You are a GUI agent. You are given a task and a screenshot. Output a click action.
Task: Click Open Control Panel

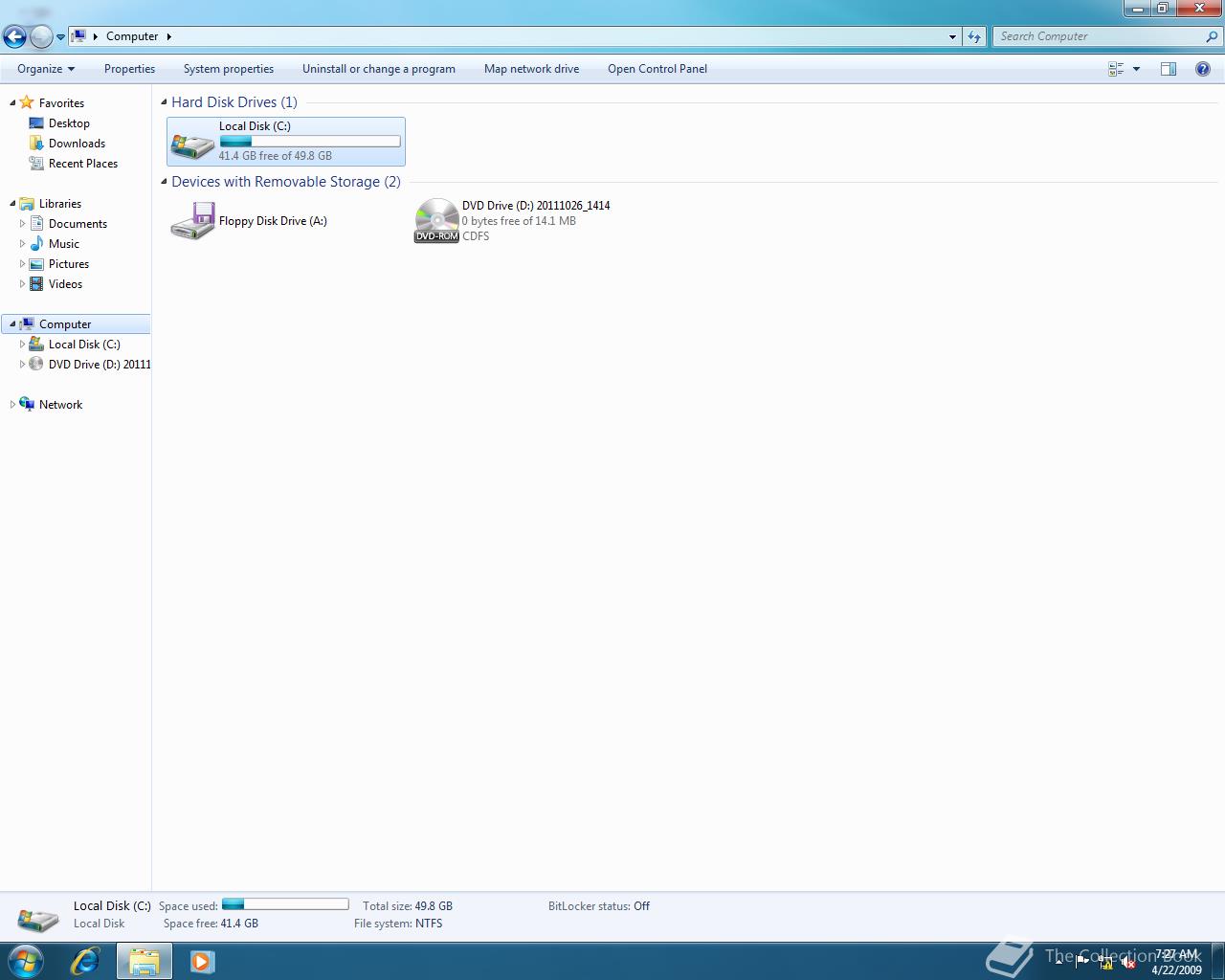click(657, 69)
